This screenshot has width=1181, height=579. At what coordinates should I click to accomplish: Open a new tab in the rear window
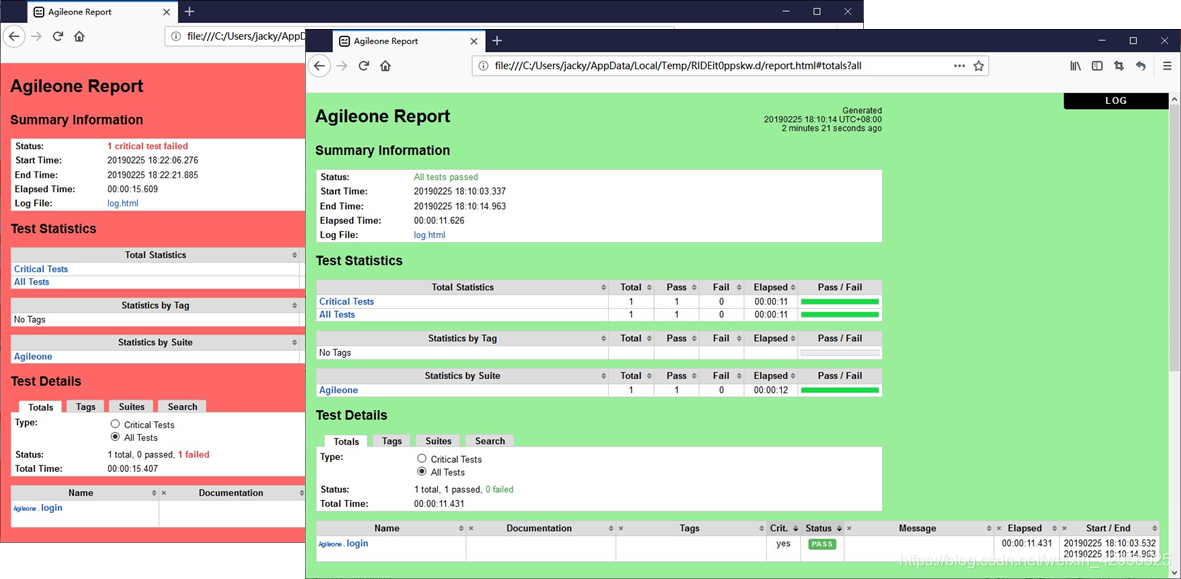[190, 11]
